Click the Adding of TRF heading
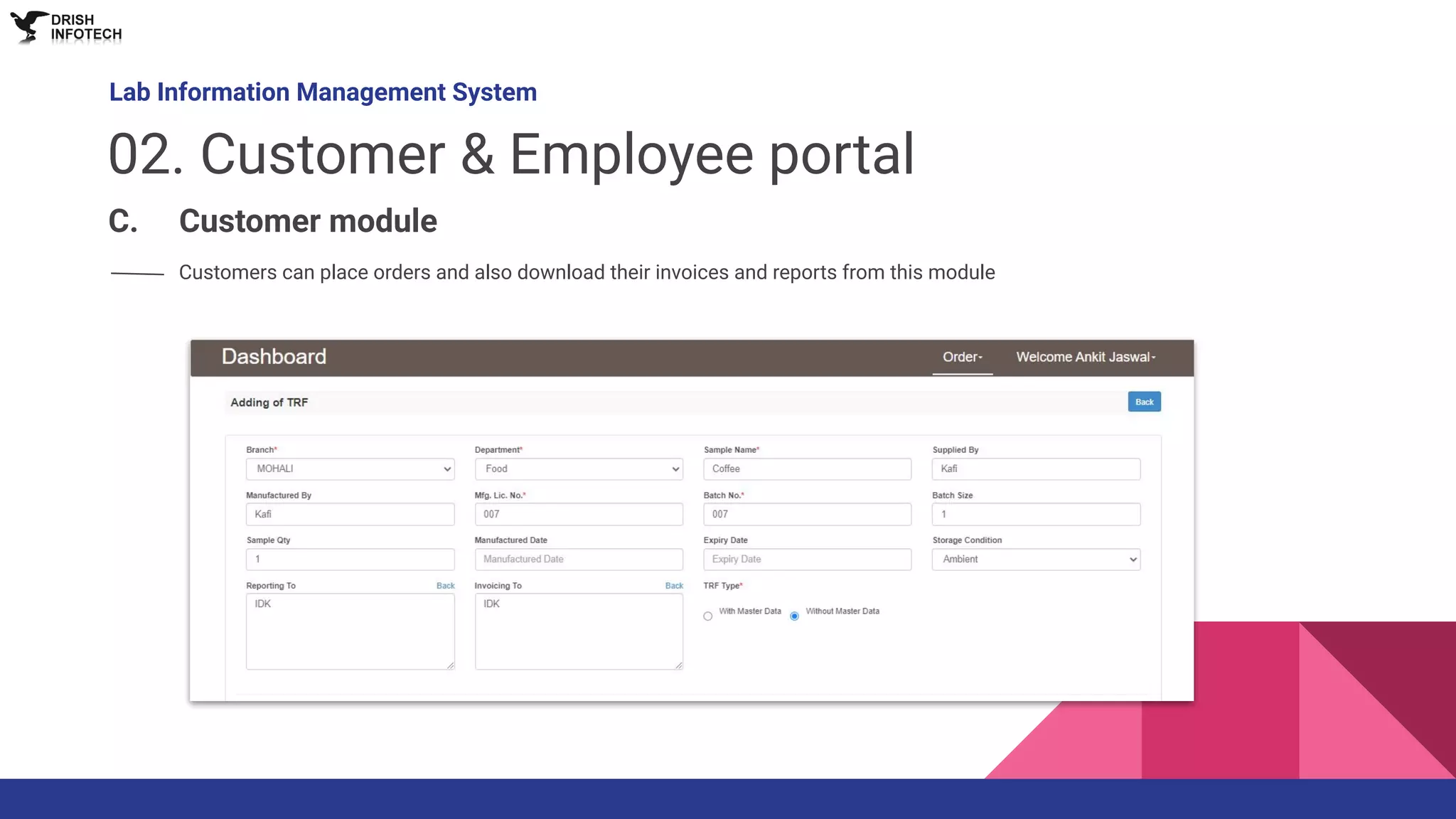The width and height of the screenshot is (1456, 819). [269, 402]
